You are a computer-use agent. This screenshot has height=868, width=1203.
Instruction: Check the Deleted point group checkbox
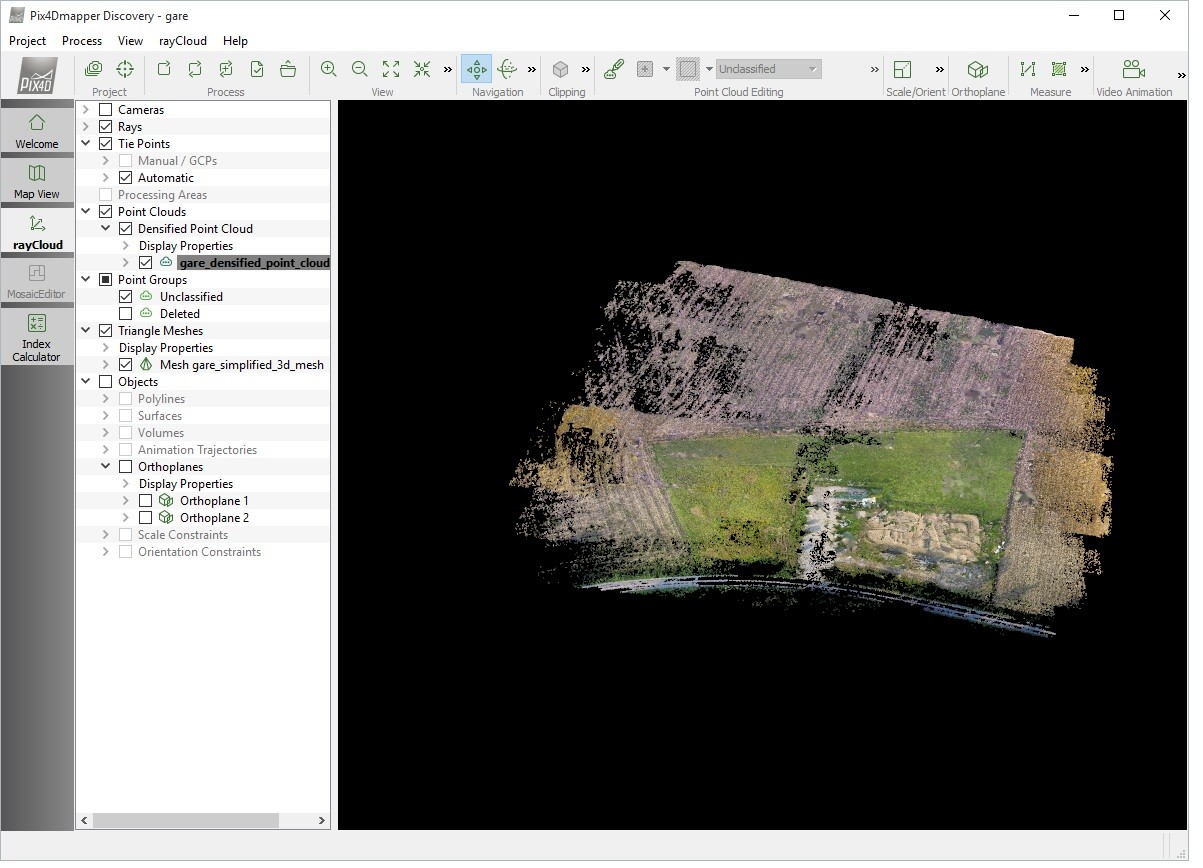(x=126, y=314)
